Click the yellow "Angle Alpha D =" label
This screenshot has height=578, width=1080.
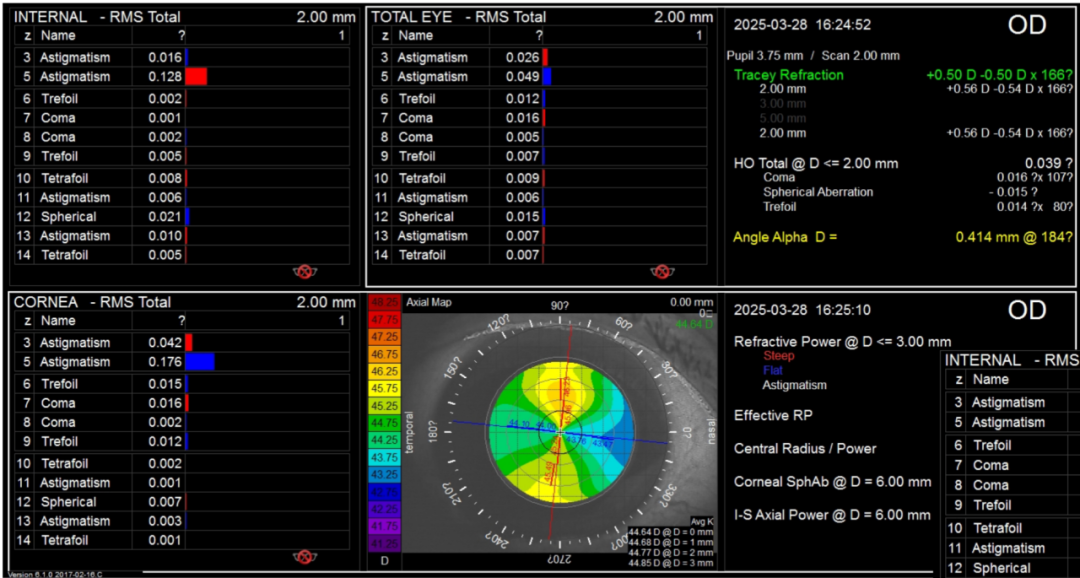[787, 237]
